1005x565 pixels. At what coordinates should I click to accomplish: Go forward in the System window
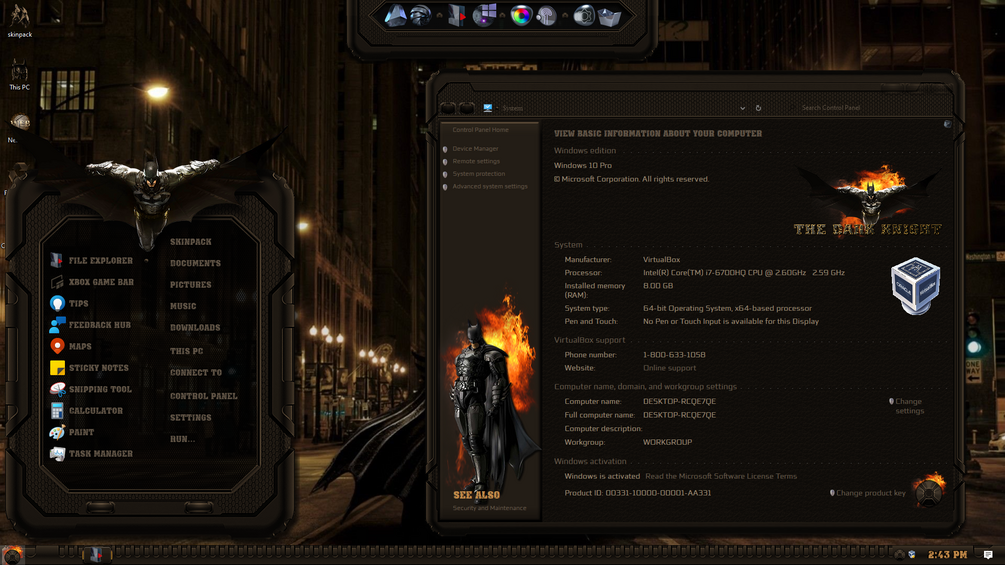[467, 108]
